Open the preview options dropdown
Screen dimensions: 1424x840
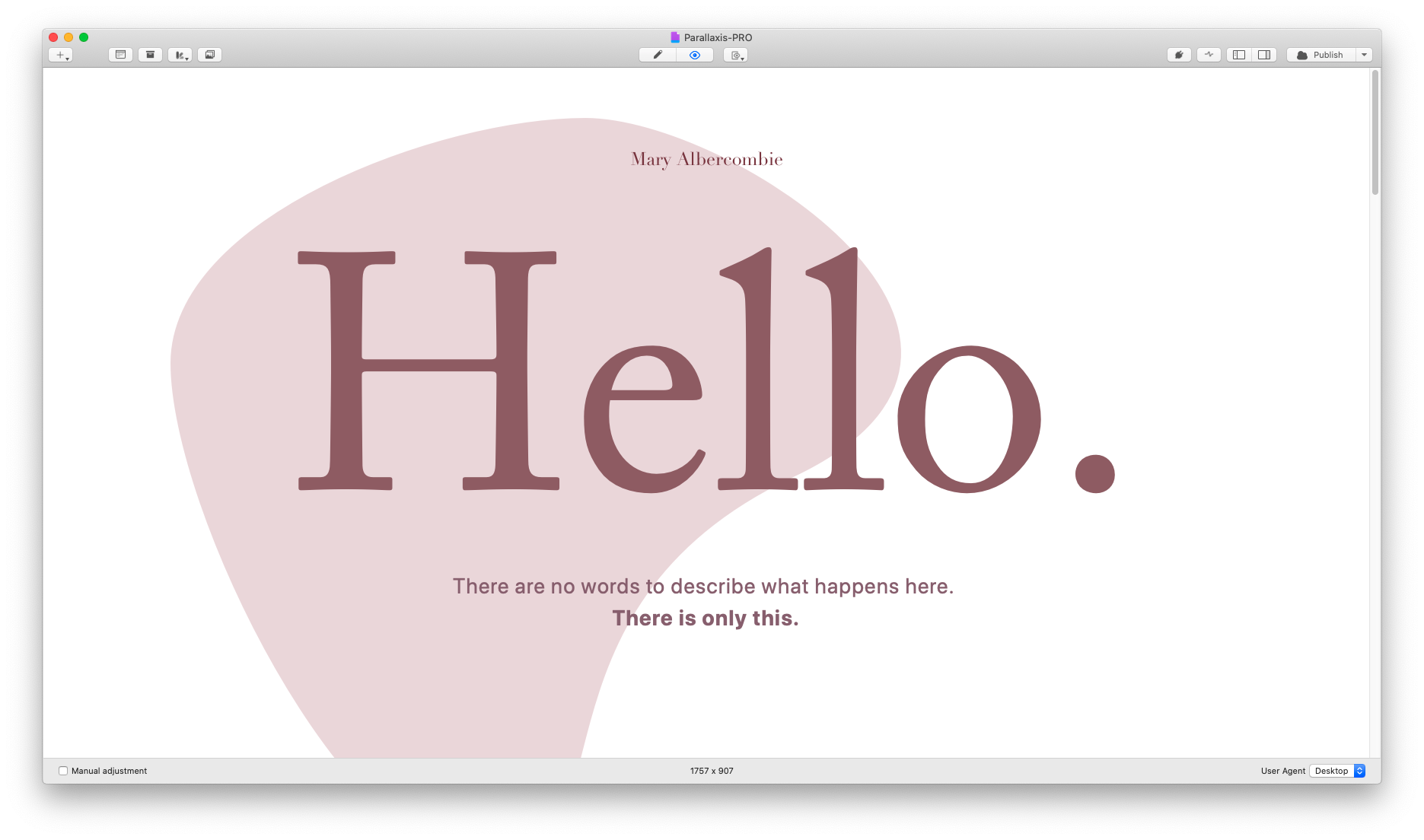pyautogui.click(x=736, y=55)
